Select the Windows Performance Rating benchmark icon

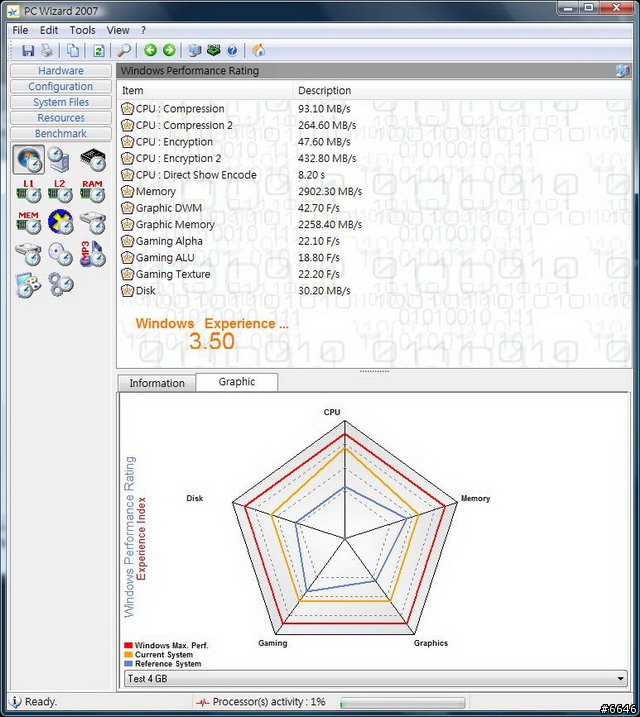pos(29,160)
